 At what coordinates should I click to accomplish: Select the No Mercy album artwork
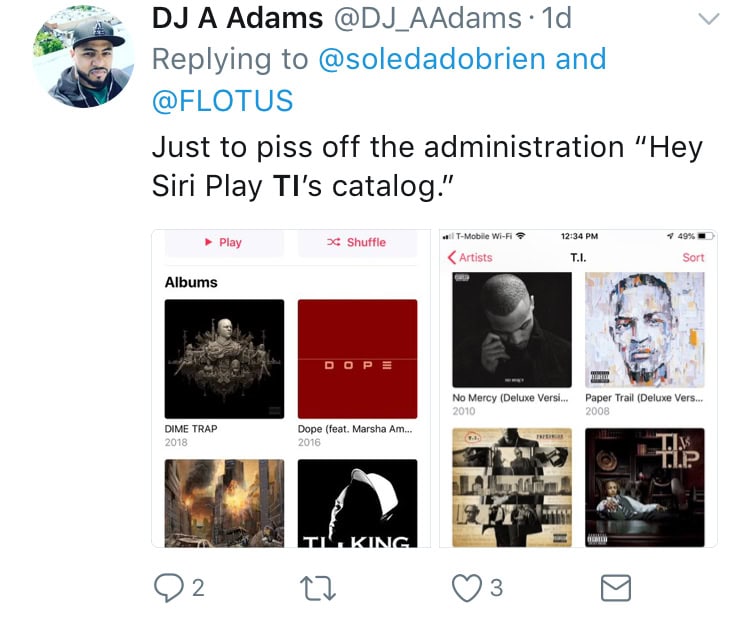coord(512,330)
